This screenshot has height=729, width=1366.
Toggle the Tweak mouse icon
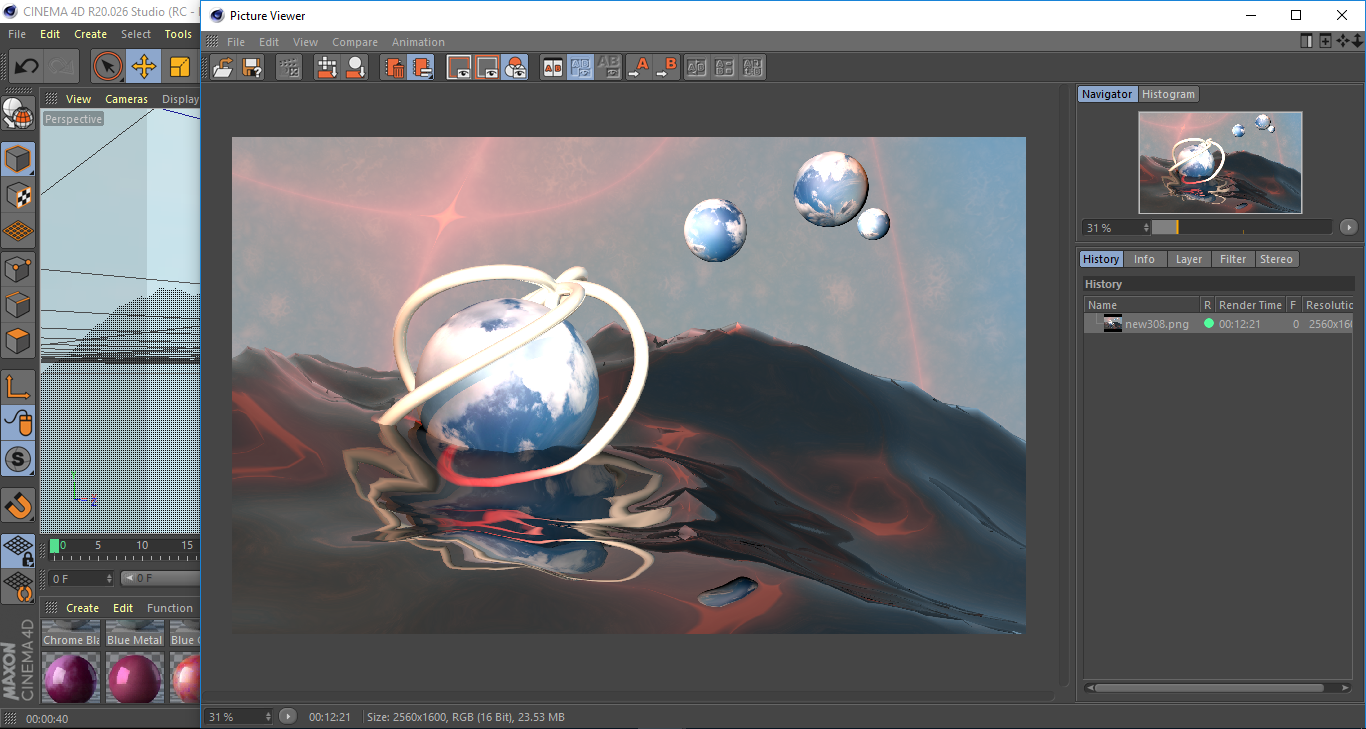pyautogui.click(x=18, y=423)
